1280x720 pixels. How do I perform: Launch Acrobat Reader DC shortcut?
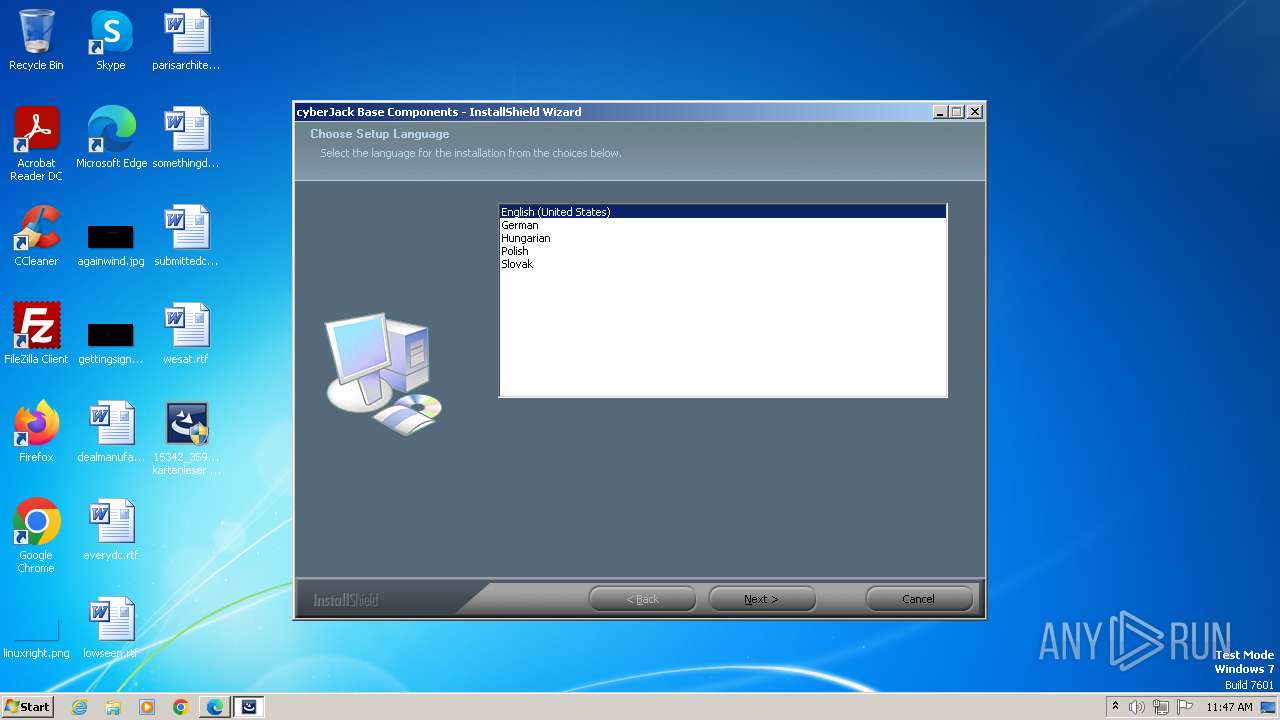(x=36, y=144)
